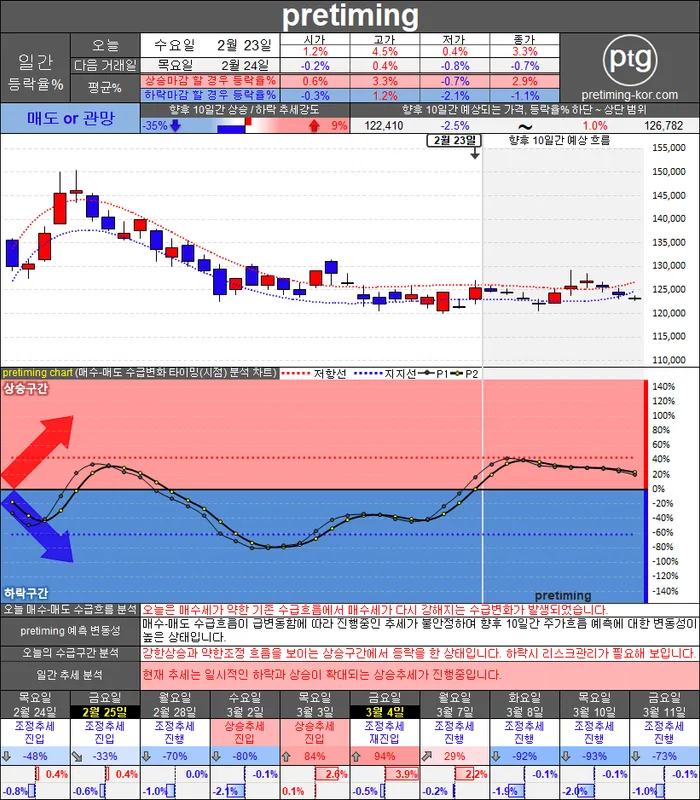Screen dimensions: 700x800
Task: Click the 지지선 blue dotted legend entry
Action: tap(384, 373)
